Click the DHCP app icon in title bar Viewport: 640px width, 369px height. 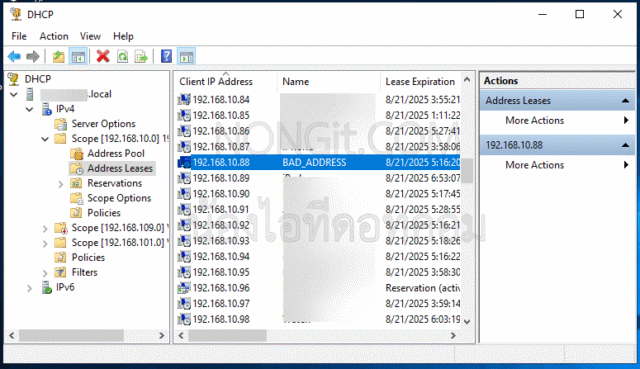tap(16, 14)
